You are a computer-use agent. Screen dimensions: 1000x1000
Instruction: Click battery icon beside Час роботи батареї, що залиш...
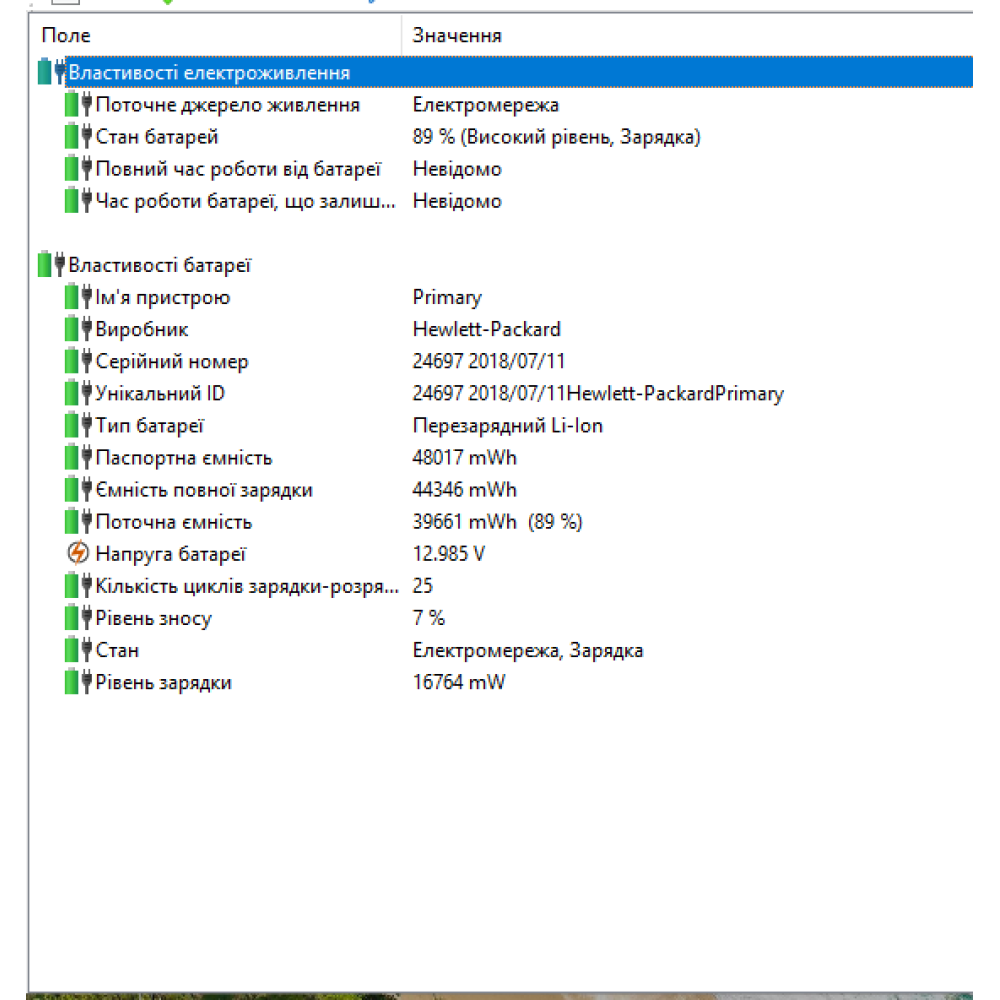pos(78,200)
